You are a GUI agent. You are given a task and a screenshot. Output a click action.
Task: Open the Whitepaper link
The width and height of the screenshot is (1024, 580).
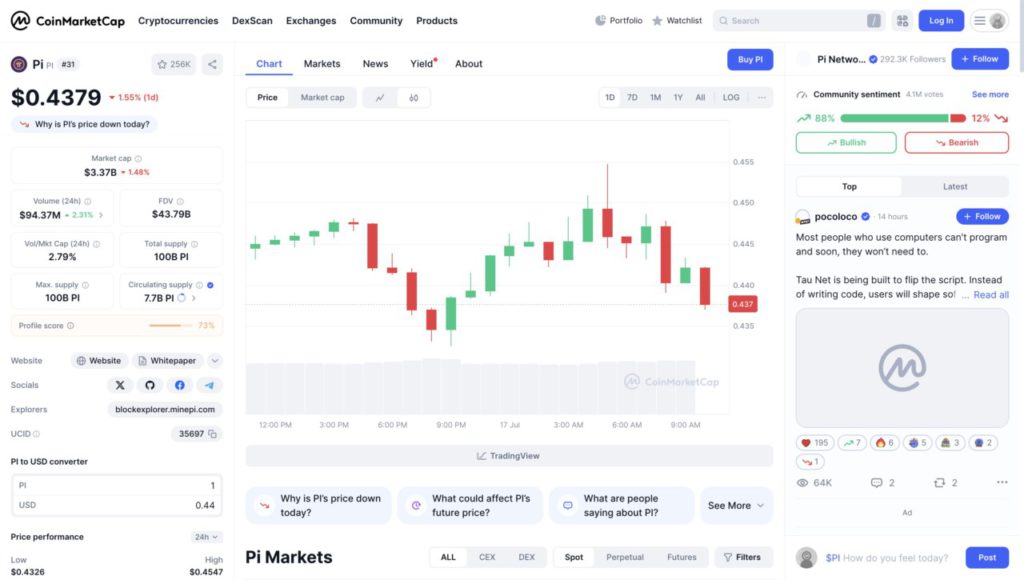167,361
